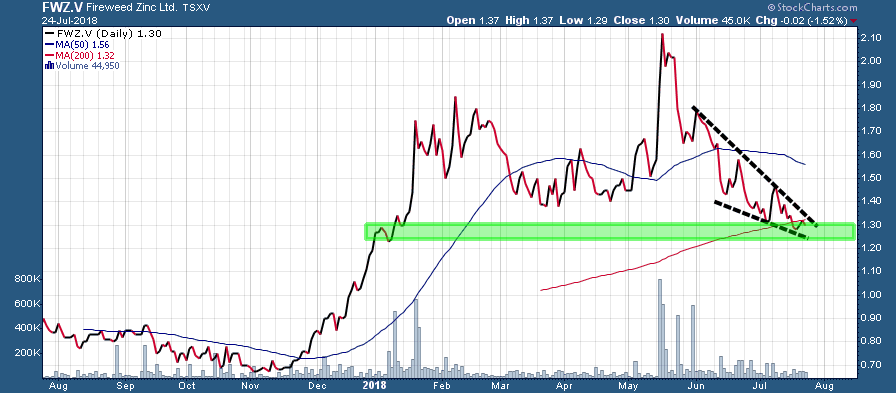Click the 400K volume axis label
This screenshot has width=896, height=393.
point(26,328)
